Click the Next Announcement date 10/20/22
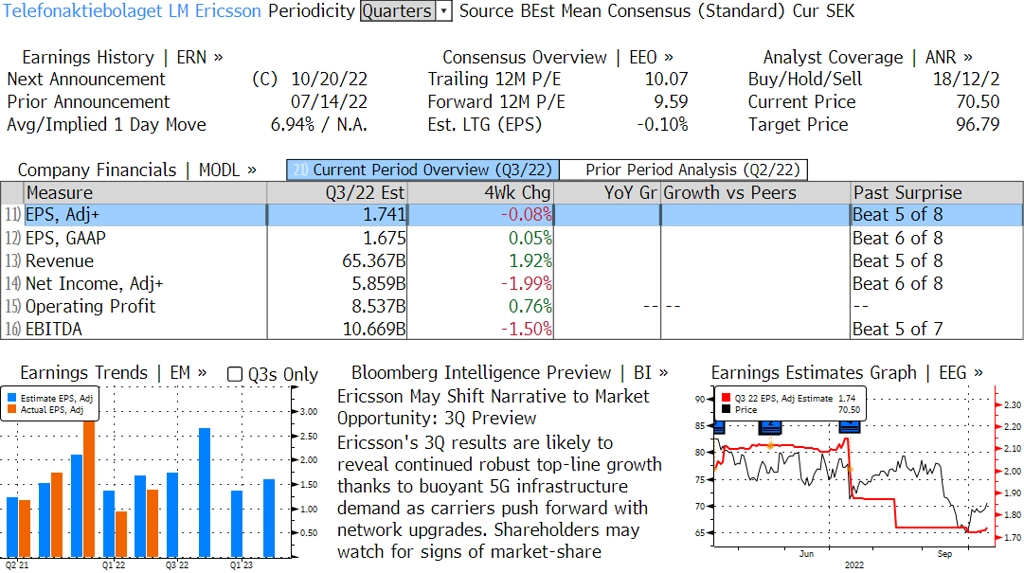Screen dimensions: 1024x573 329,79
